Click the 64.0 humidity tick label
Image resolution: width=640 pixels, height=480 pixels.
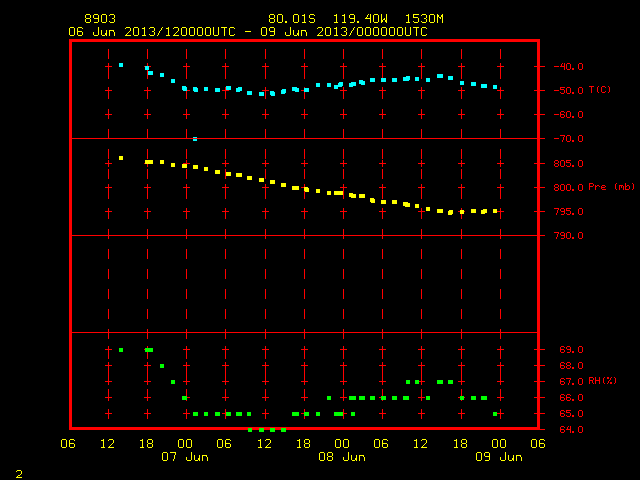[x=571, y=429]
